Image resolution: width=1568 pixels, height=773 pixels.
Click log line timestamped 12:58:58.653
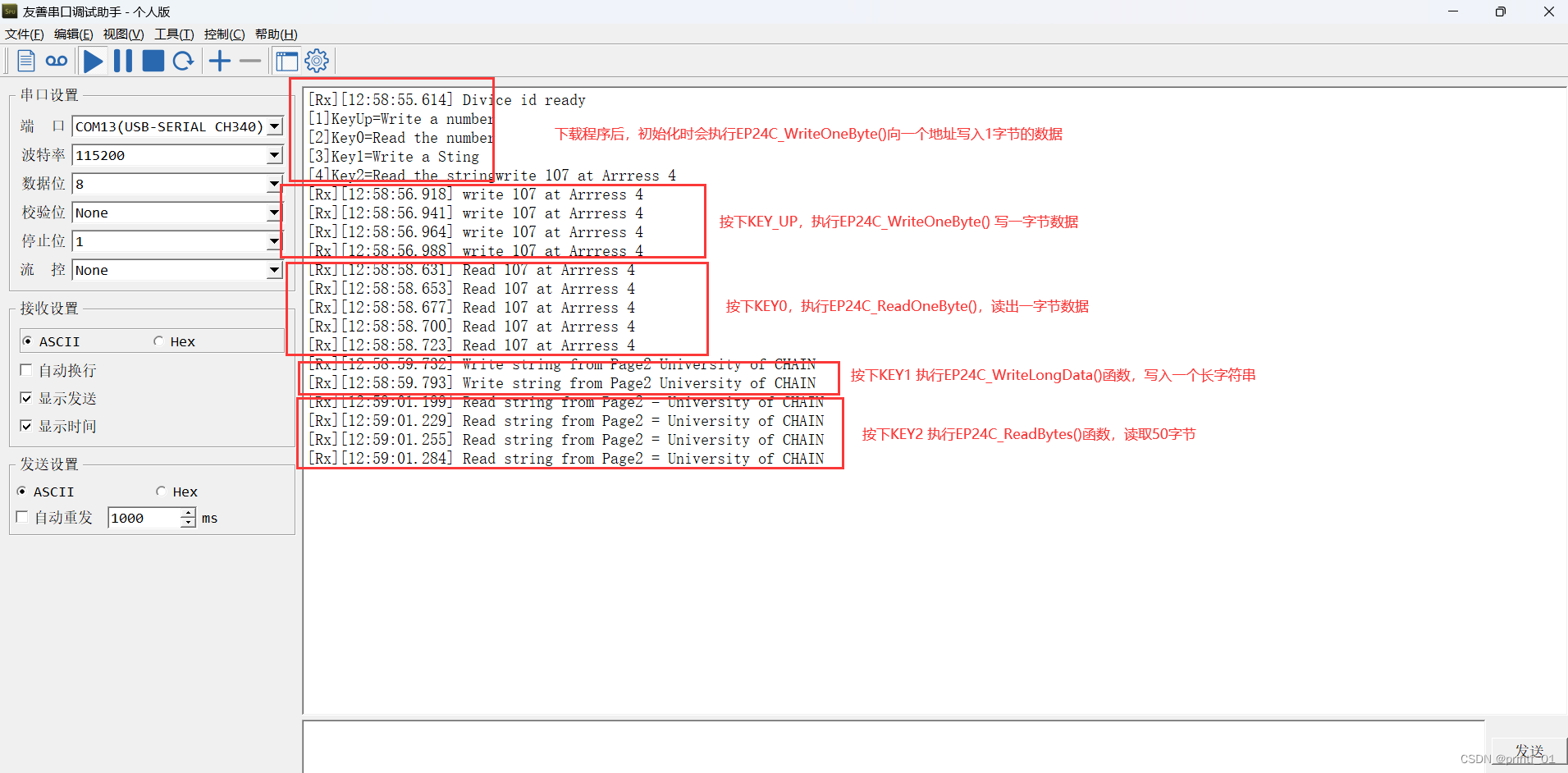coord(472,289)
